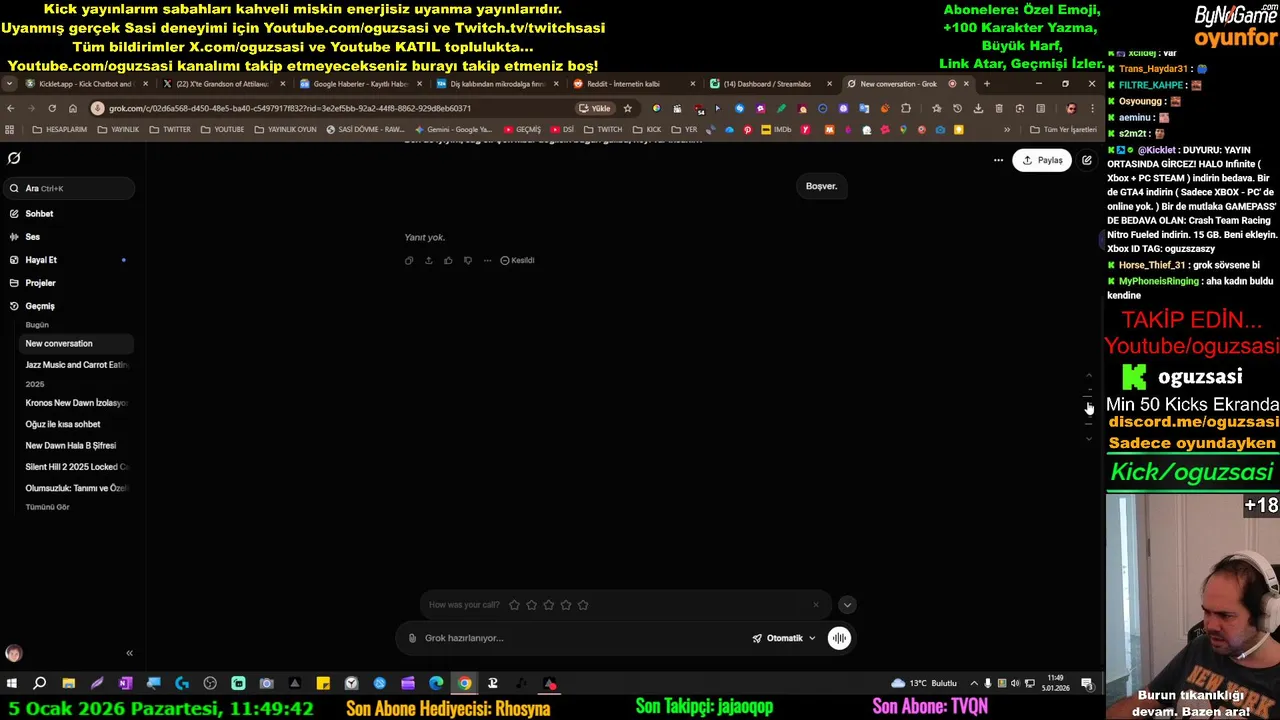The width and height of the screenshot is (1280, 720).
Task: Open the Kronos New Dawn İzolasyon chat
Action: click(x=76, y=403)
